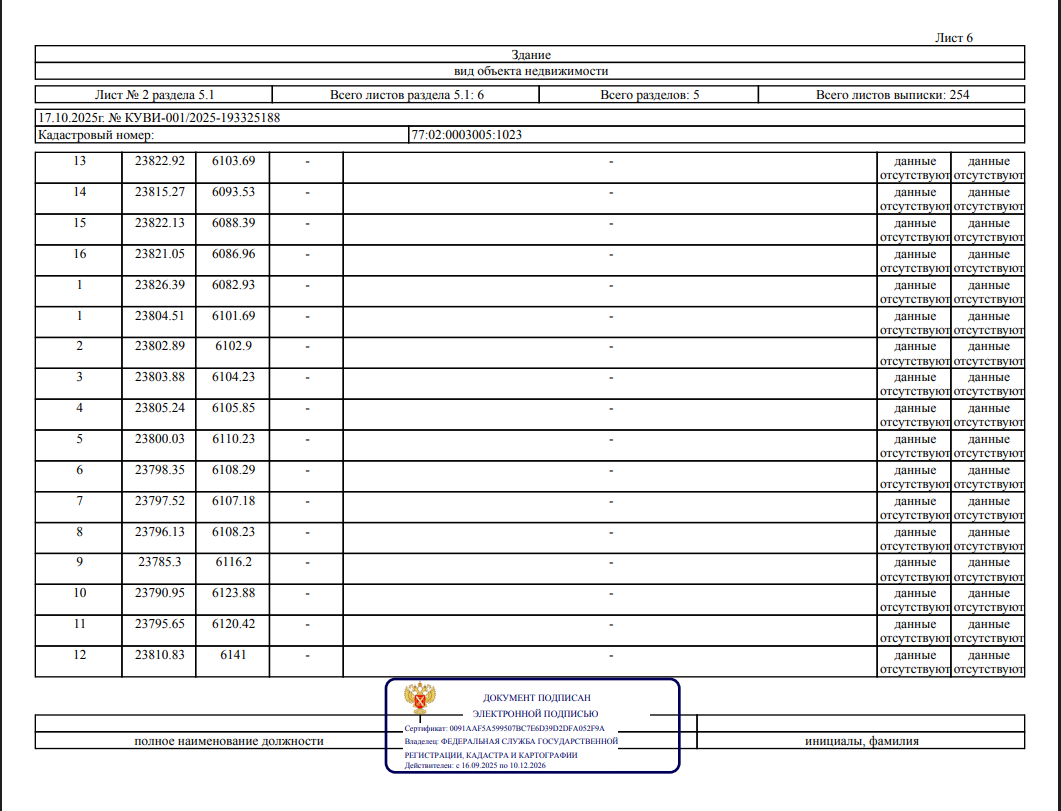1061x811 pixels.
Task: Click coordinate value 6108.23
Action: [x=233, y=532]
